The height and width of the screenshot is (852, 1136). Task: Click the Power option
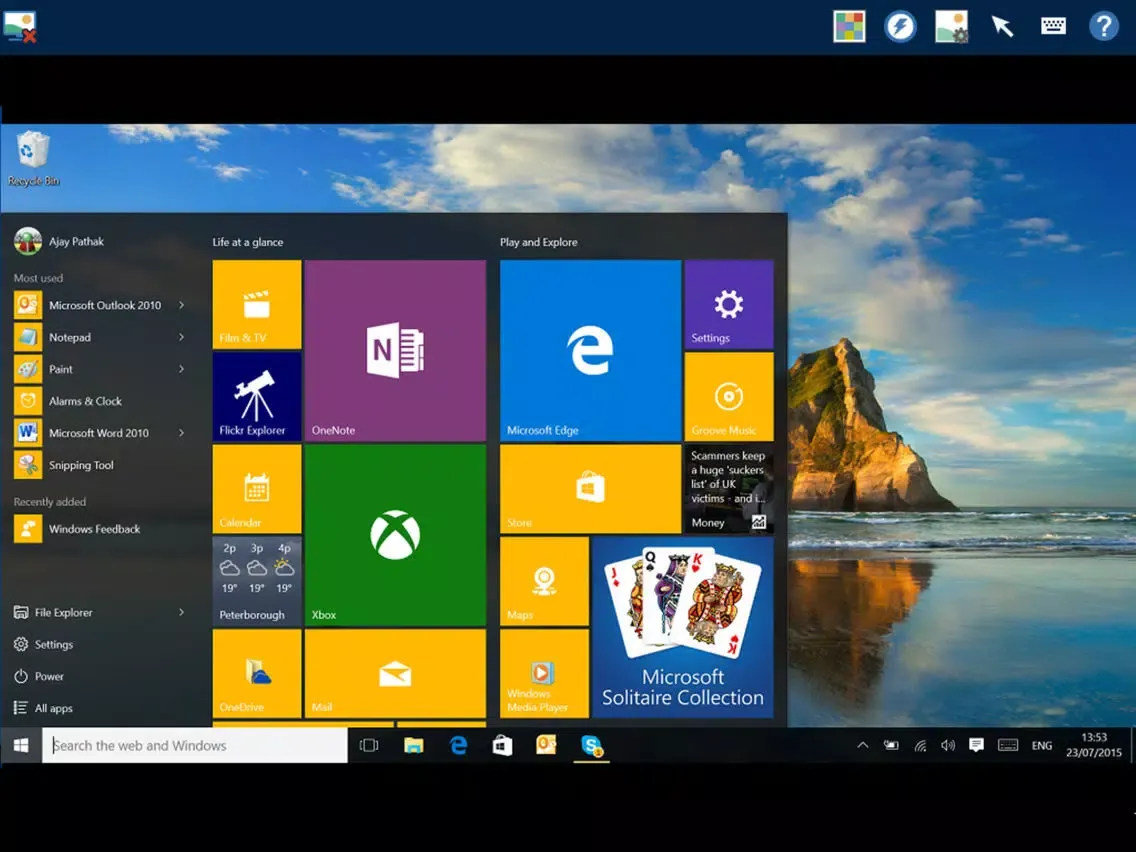pos(39,676)
